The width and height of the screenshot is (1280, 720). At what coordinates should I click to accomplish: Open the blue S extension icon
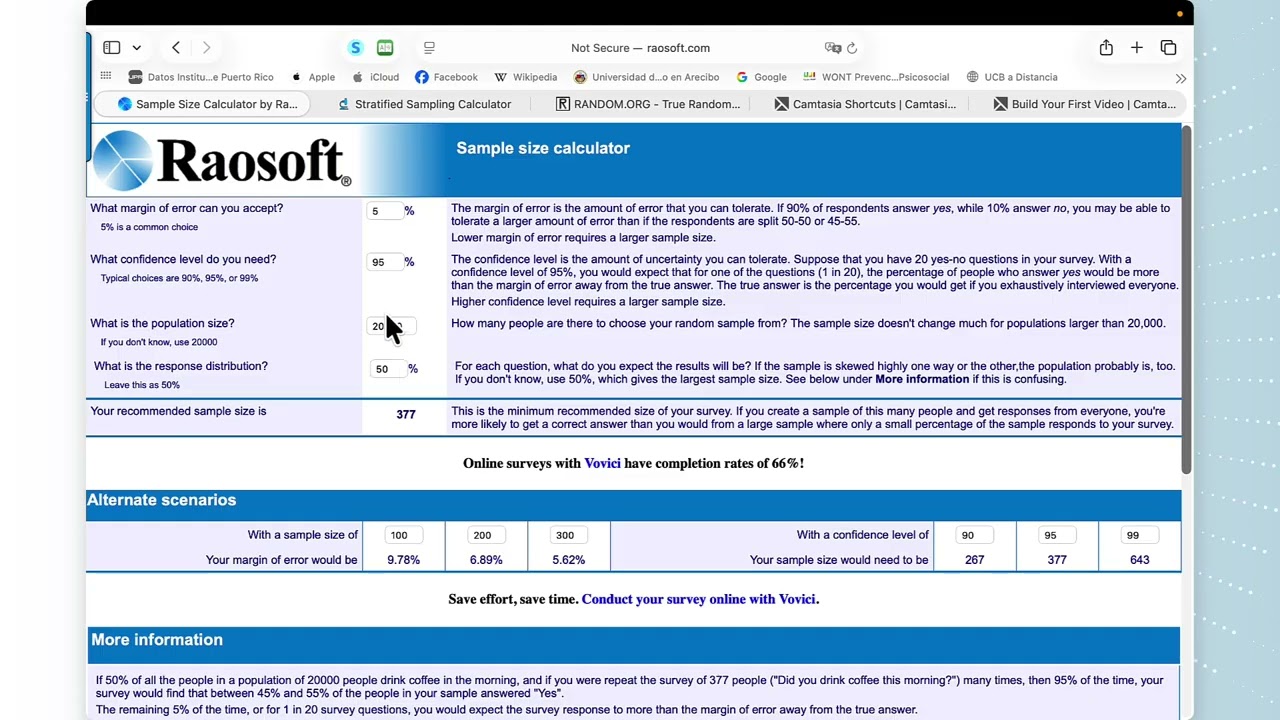(355, 48)
